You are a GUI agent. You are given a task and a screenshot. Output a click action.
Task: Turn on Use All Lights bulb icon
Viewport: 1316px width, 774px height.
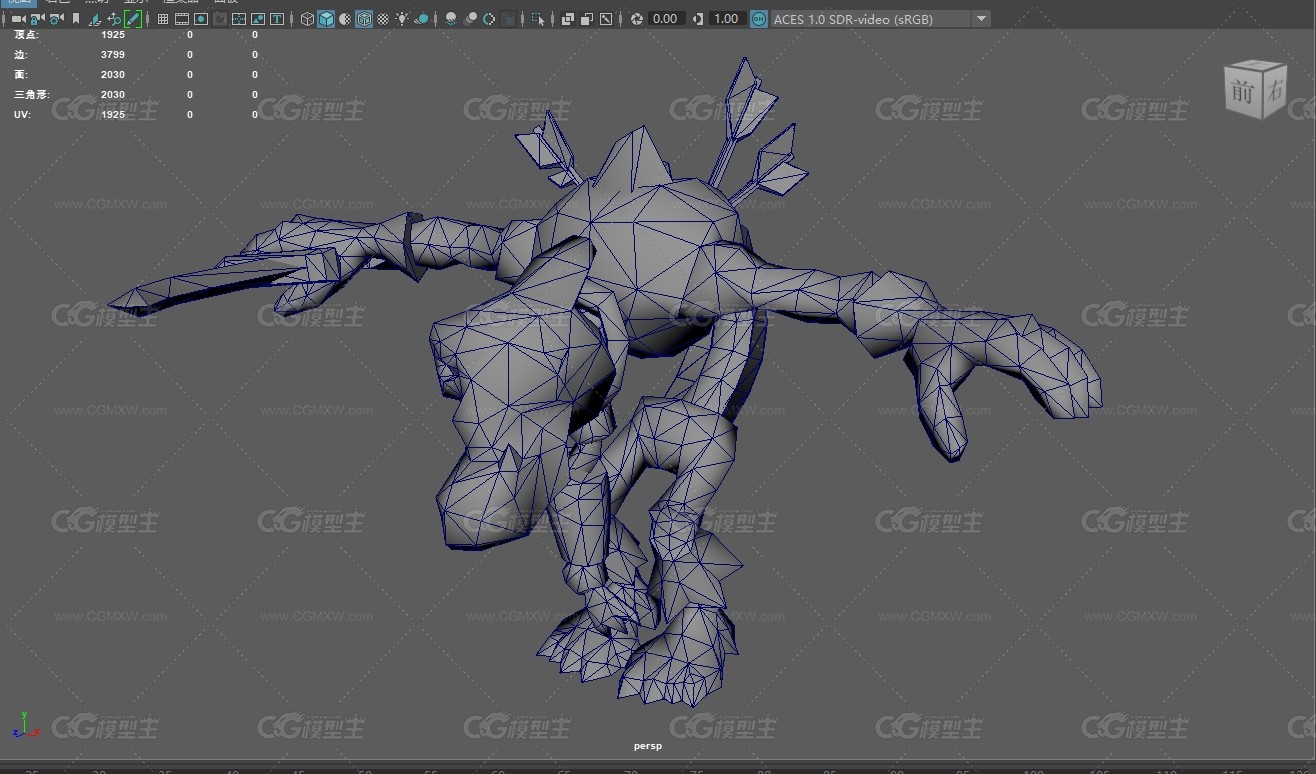pos(401,19)
